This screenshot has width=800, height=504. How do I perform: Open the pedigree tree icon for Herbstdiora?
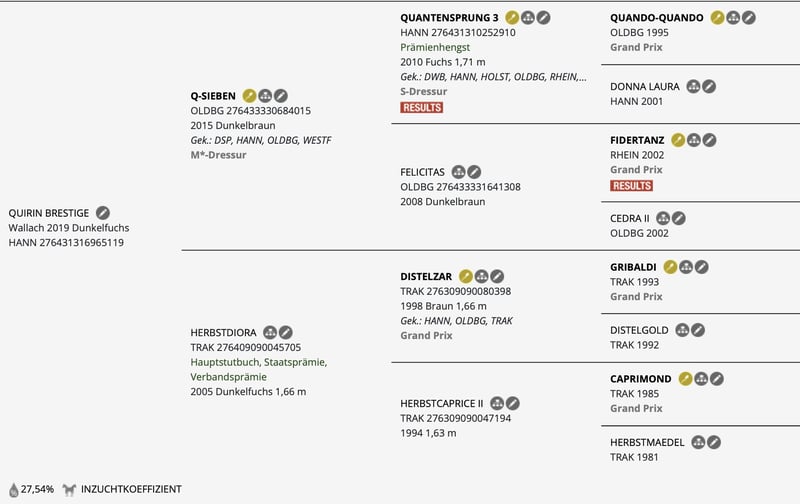(270, 332)
